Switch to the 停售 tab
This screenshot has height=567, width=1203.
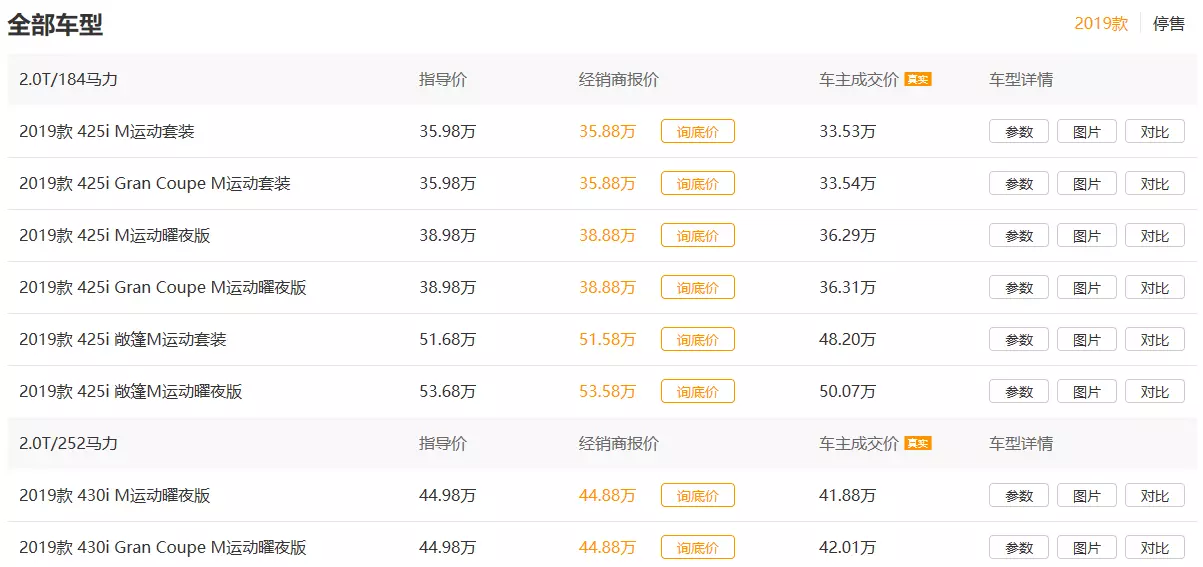point(1169,24)
